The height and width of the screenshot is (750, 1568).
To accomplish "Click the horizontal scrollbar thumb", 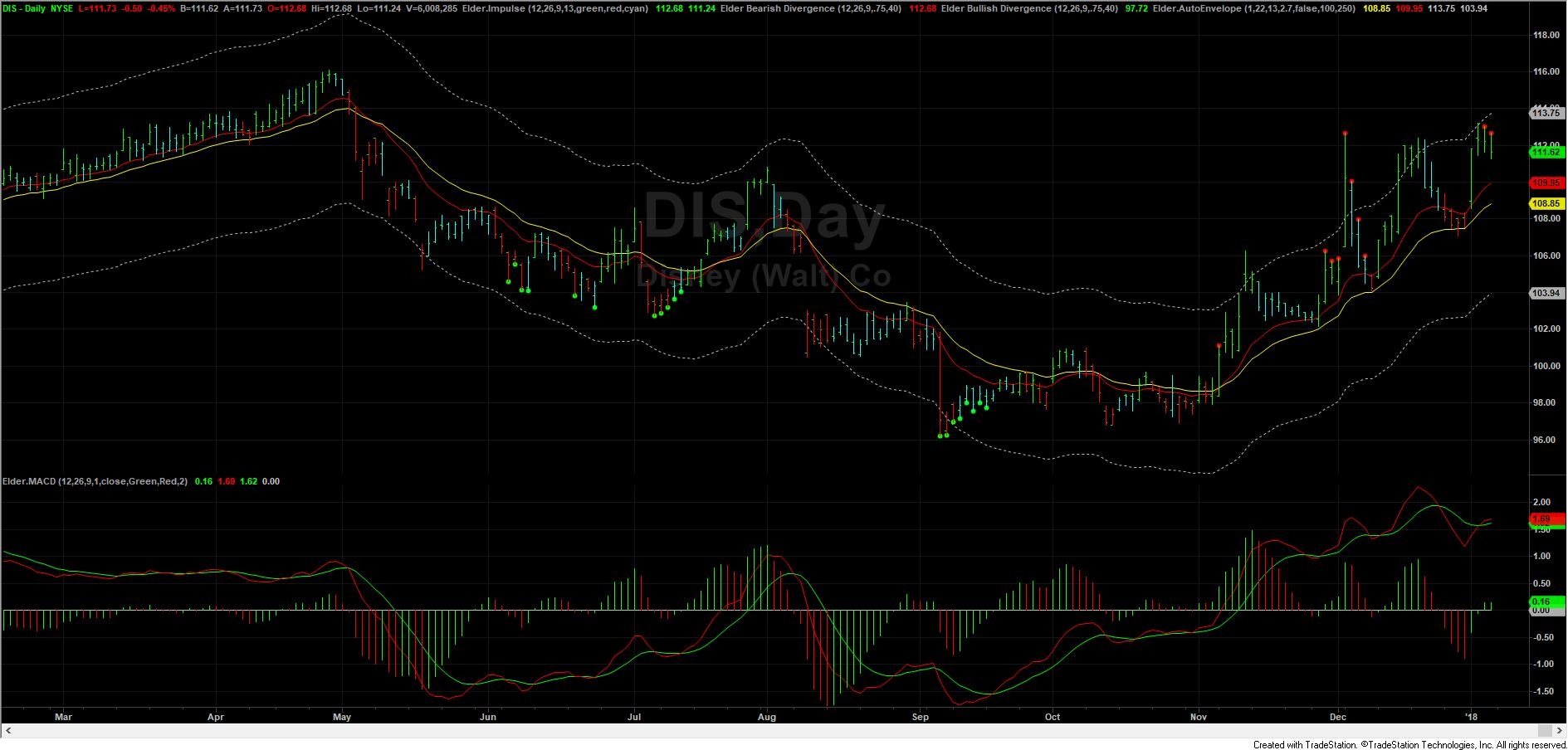I will click(1546, 730).
